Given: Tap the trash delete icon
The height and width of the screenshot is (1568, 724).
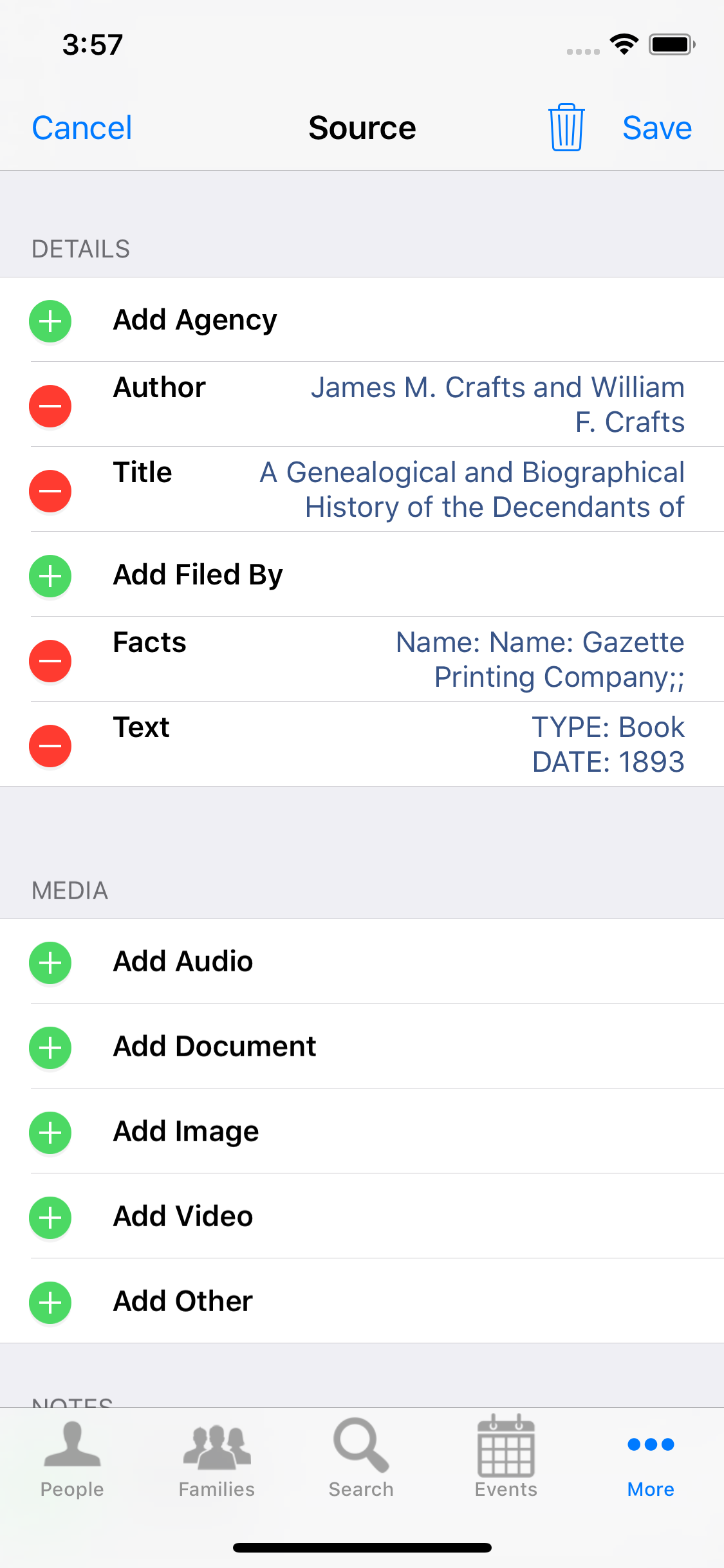Looking at the screenshot, I should [x=566, y=127].
